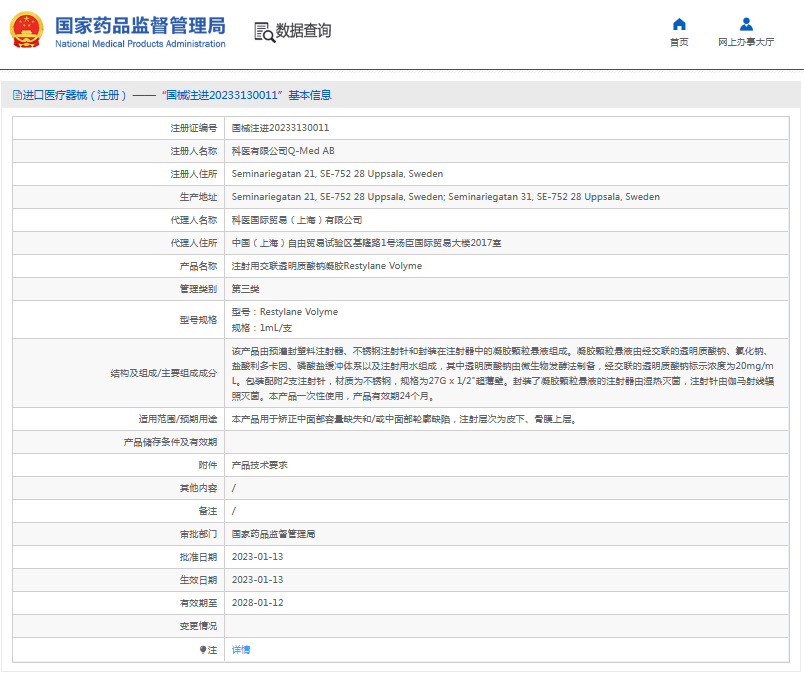804x674 pixels.
Task: Click the 首页 home icon
Action: point(679,24)
